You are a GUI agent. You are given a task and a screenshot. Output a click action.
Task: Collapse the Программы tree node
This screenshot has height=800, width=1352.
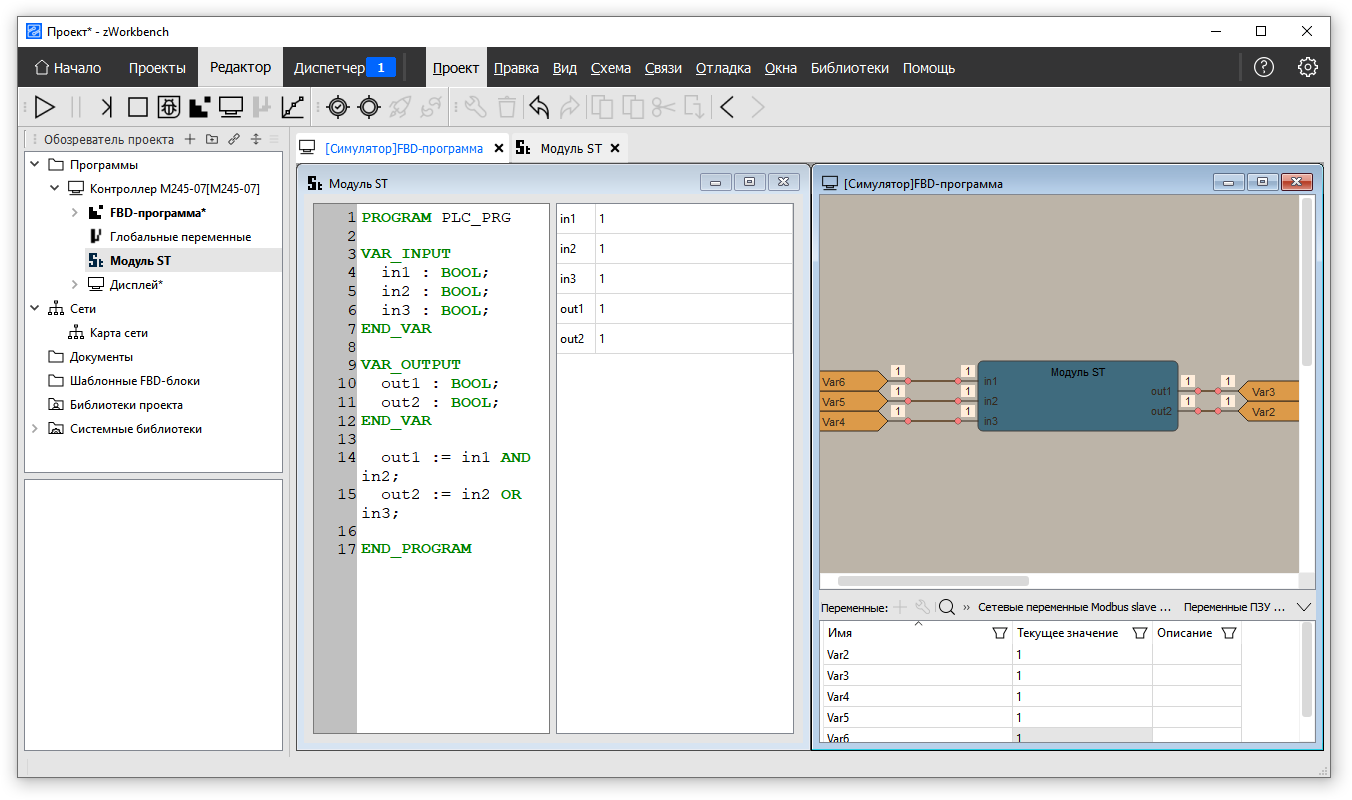point(35,165)
